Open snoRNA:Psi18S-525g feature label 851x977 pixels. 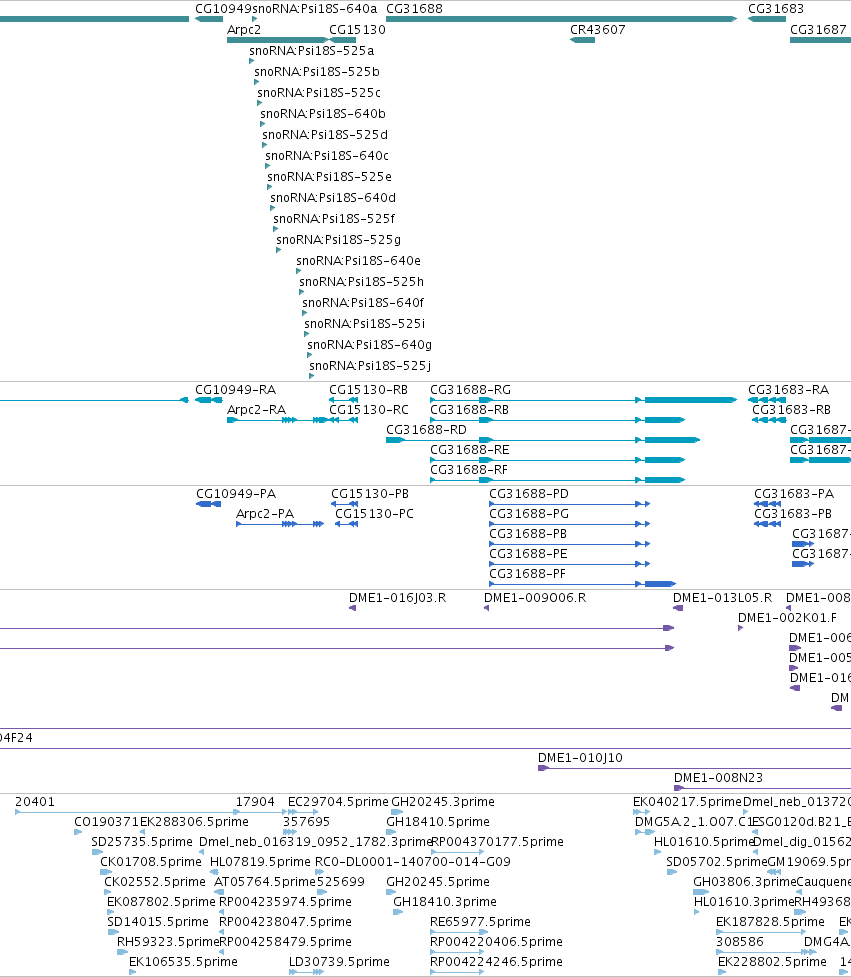coord(338,240)
